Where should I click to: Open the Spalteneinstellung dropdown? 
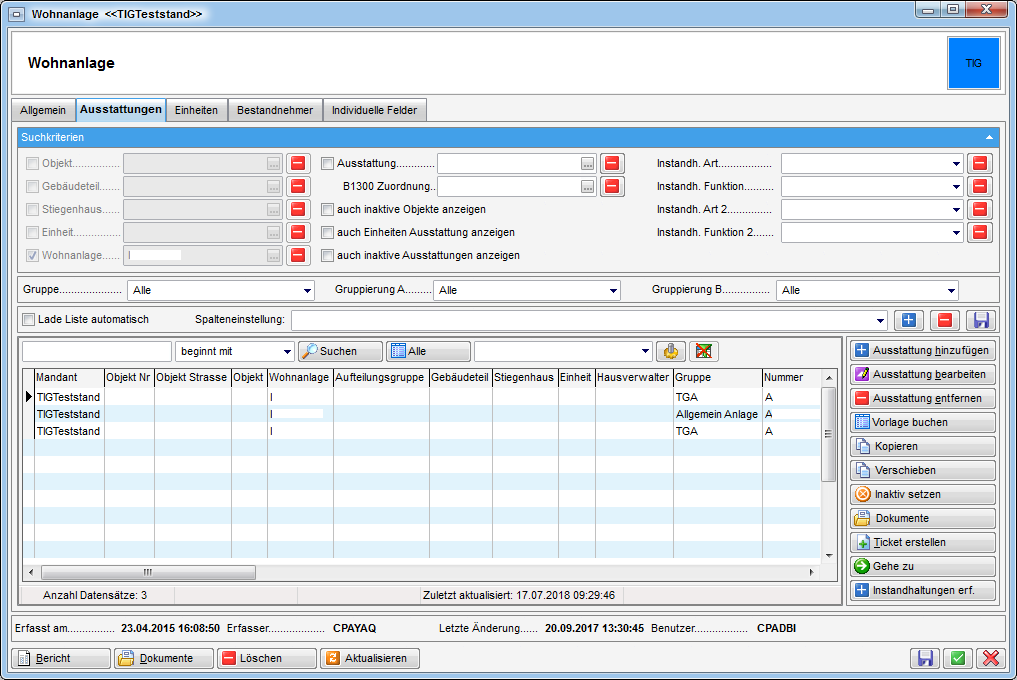(x=880, y=321)
